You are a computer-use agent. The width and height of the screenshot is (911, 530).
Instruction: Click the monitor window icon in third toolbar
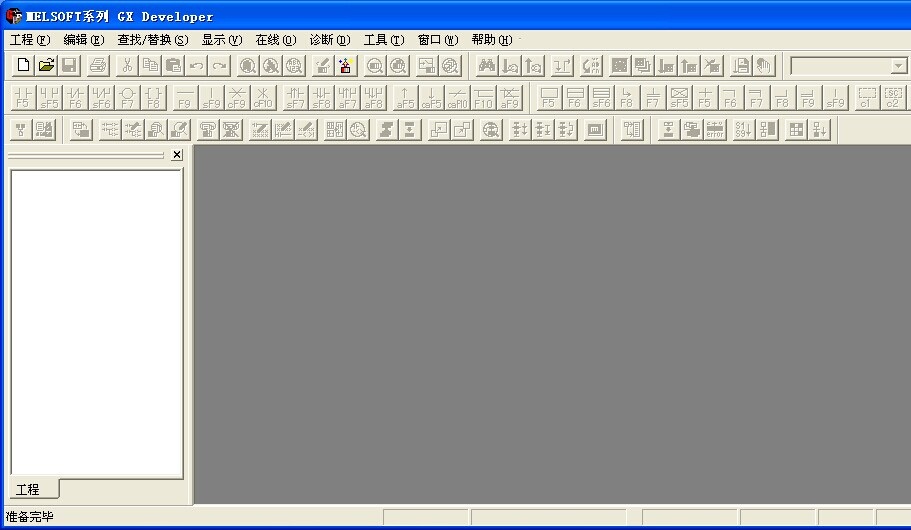click(x=595, y=129)
